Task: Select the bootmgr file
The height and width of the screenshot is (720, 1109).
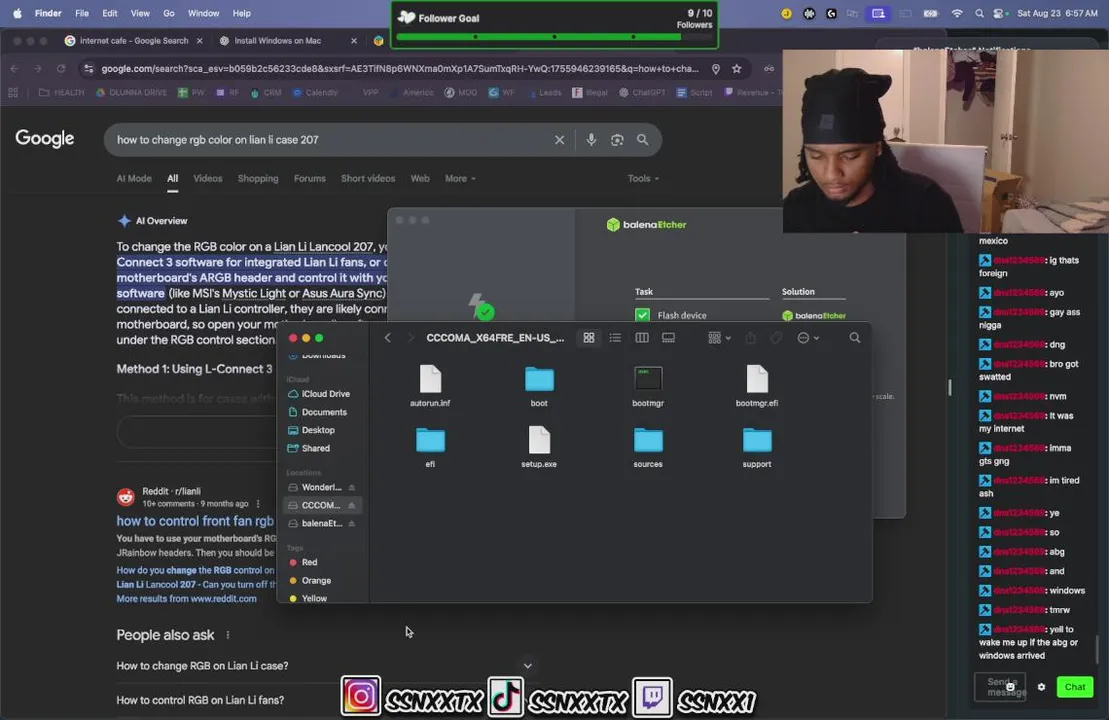Action: (648, 386)
